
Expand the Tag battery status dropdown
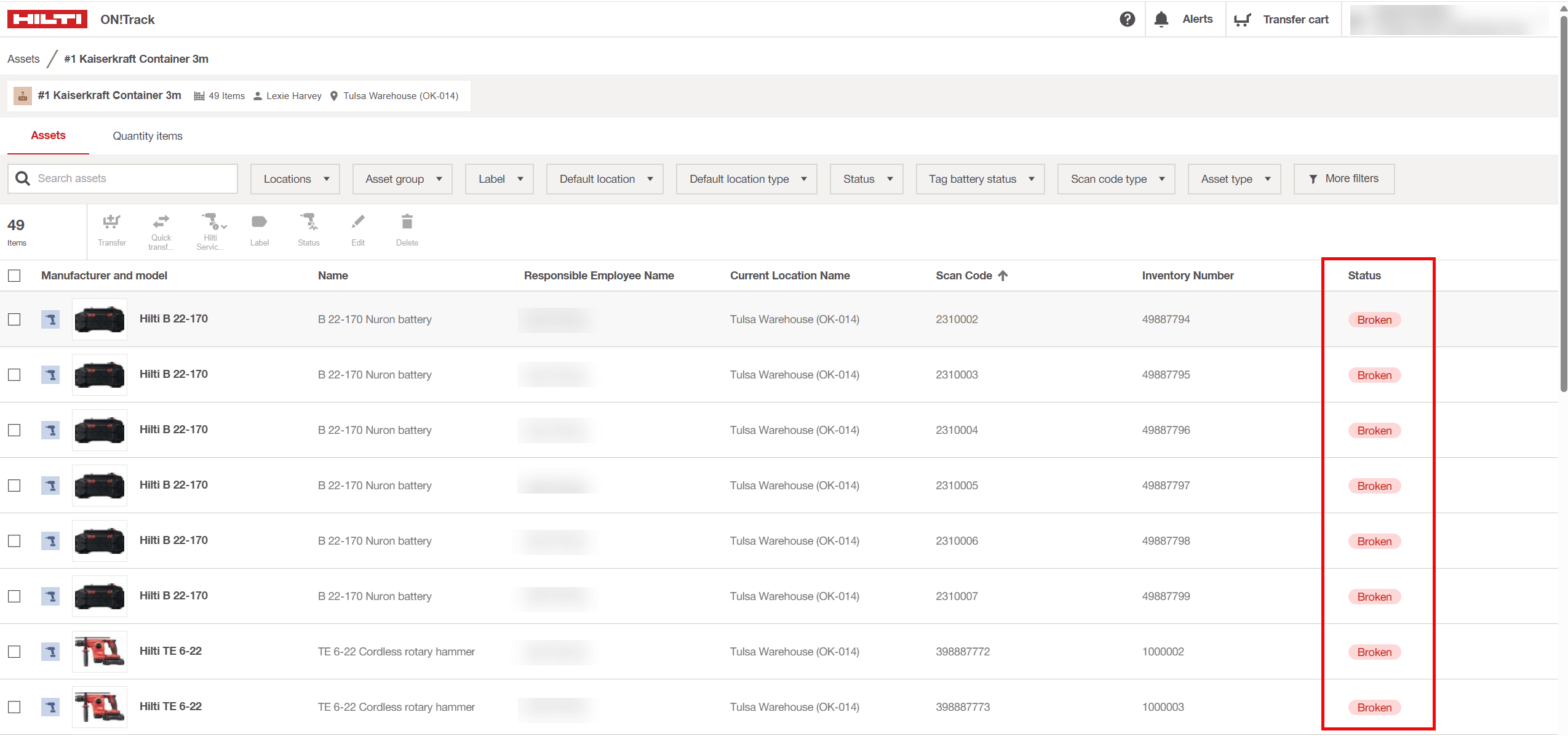point(981,179)
